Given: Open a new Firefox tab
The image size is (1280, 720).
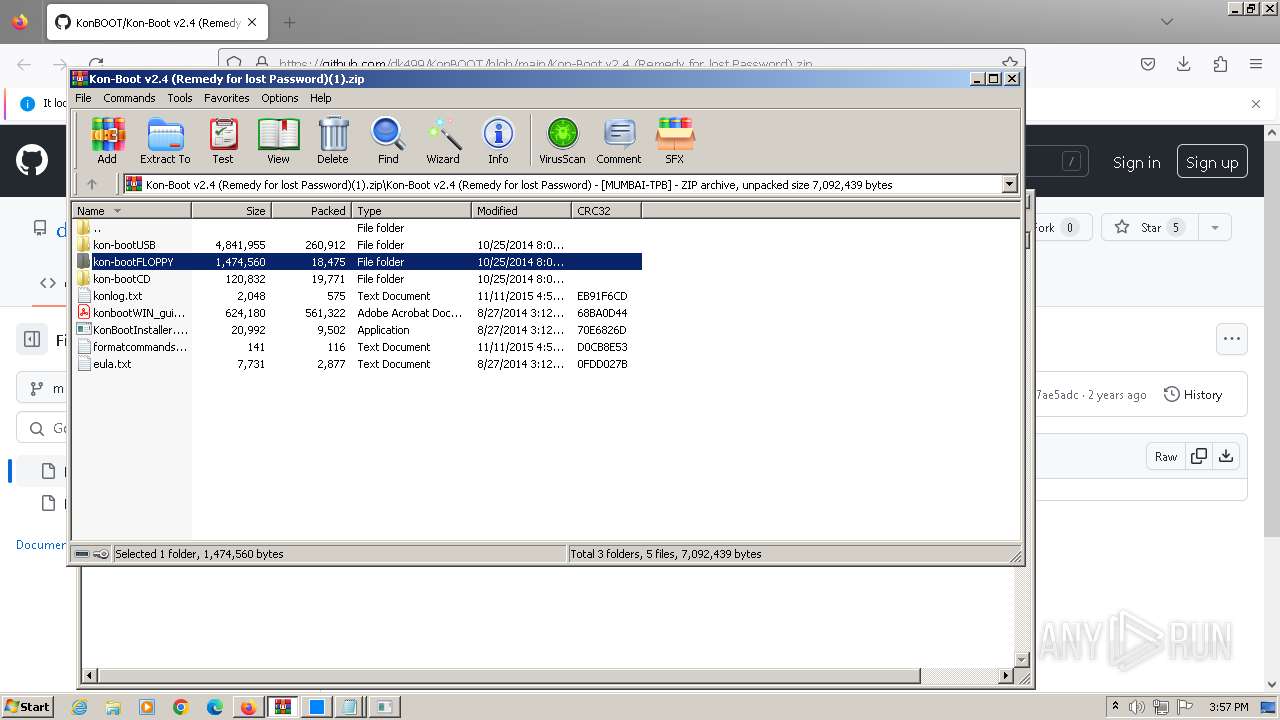Looking at the screenshot, I should click(289, 22).
